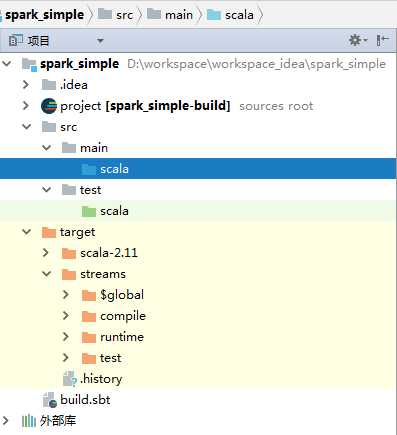Screen dimensions: 397x435
Task: Click the $global folder icon
Action: coord(89,295)
